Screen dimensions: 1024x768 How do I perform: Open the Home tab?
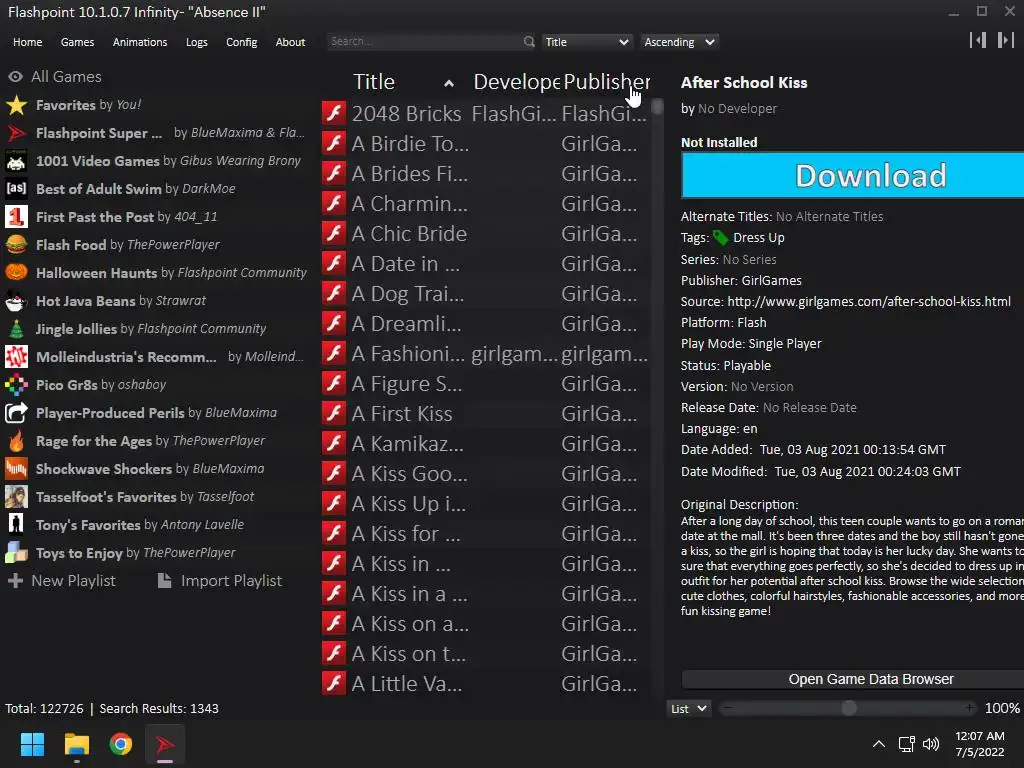point(27,42)
